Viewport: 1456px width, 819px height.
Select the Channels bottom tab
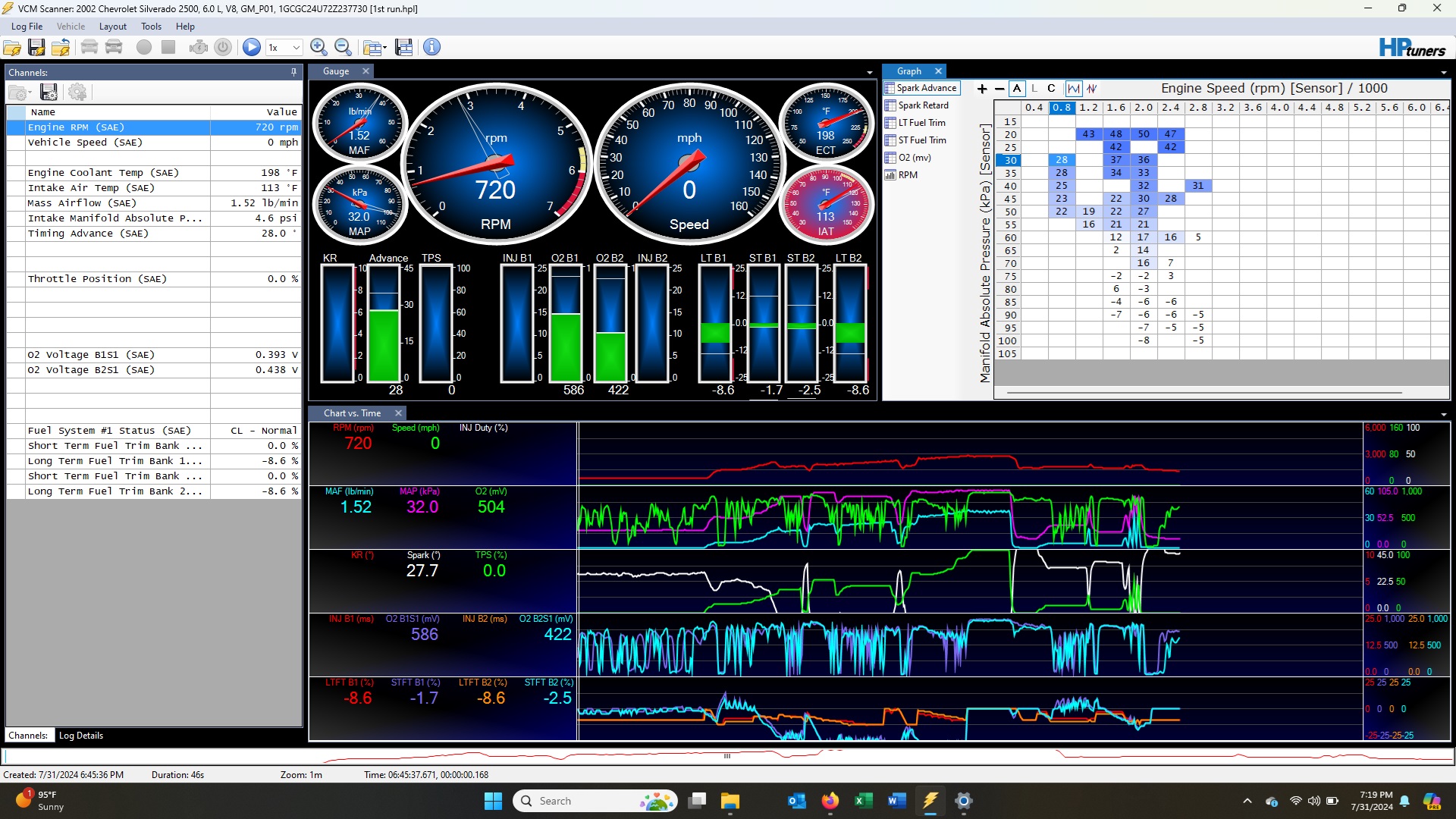29,736
